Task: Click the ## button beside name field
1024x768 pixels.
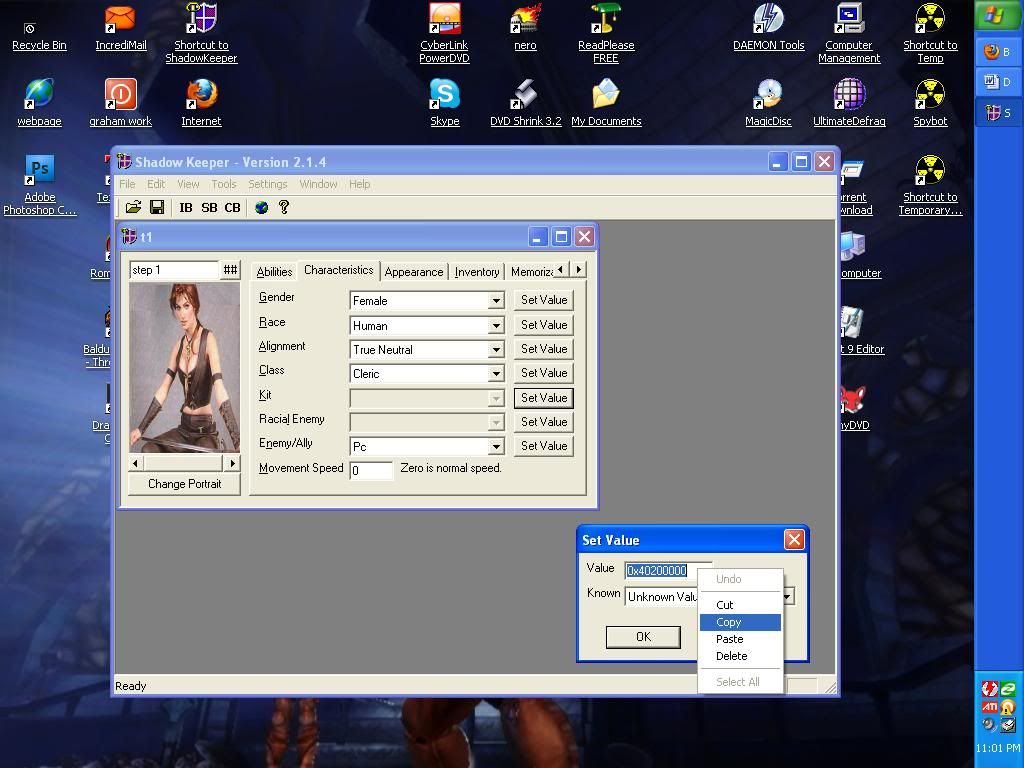Action: 230,270
